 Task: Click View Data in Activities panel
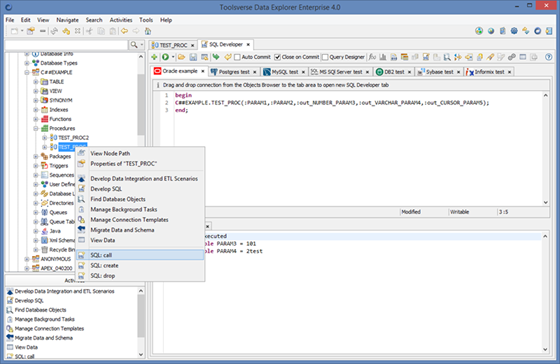click(x=26, y=347)
